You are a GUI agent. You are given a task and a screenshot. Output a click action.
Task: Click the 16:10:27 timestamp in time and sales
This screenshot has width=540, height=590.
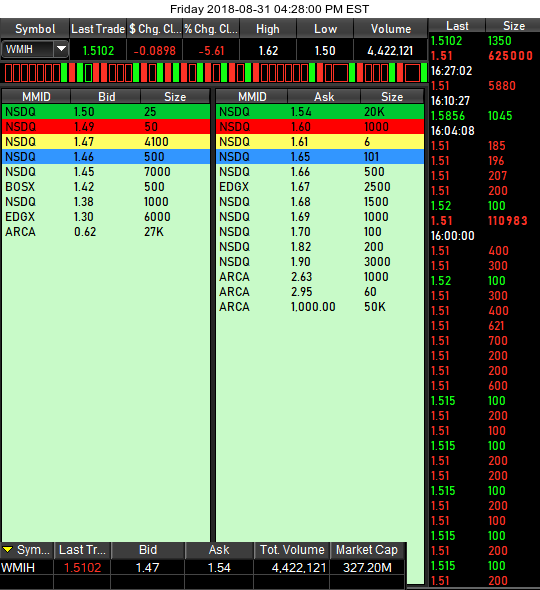(x=450, y=101)
